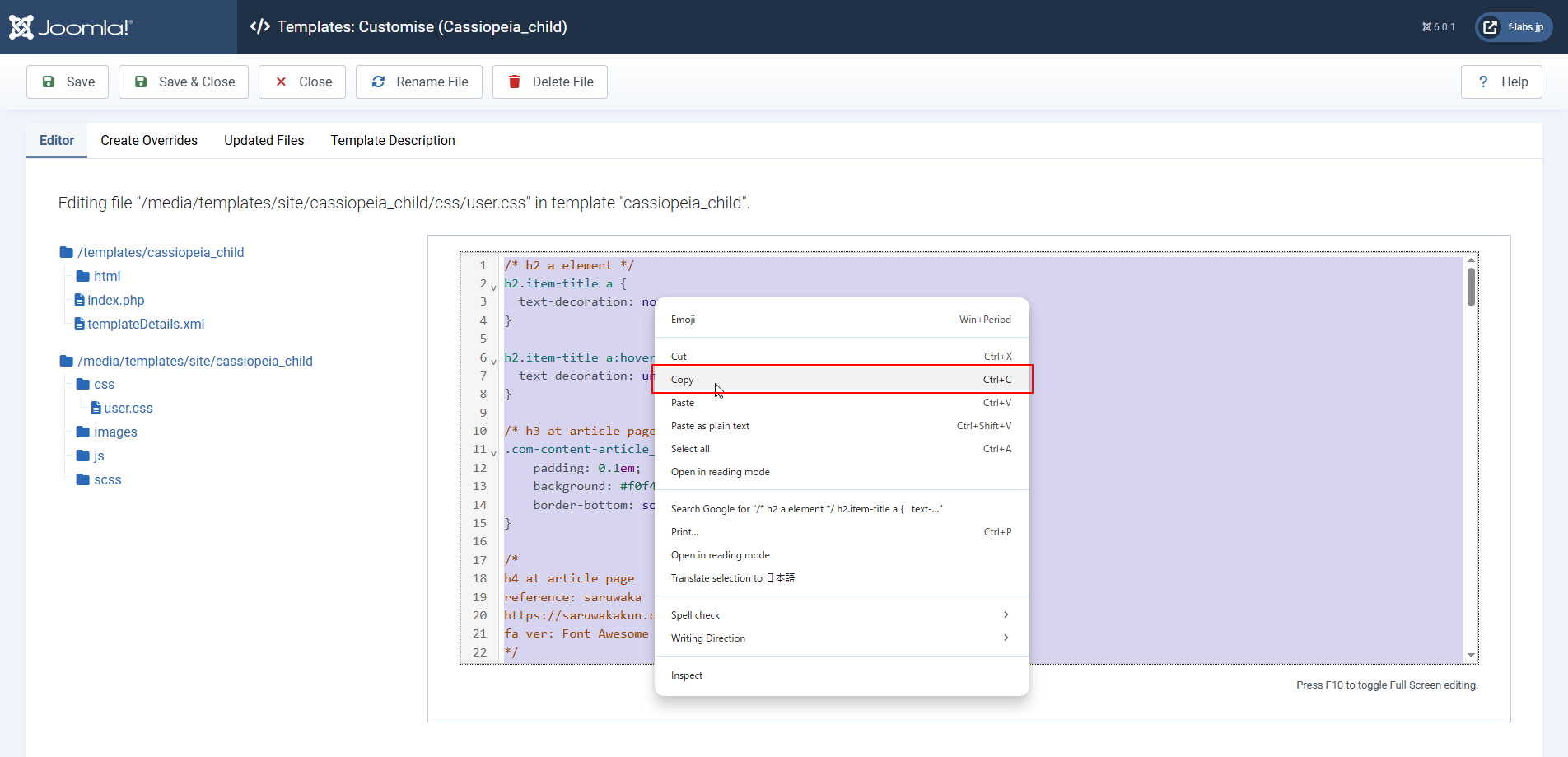Switch to the Create Overrides tab

[149, 141]
